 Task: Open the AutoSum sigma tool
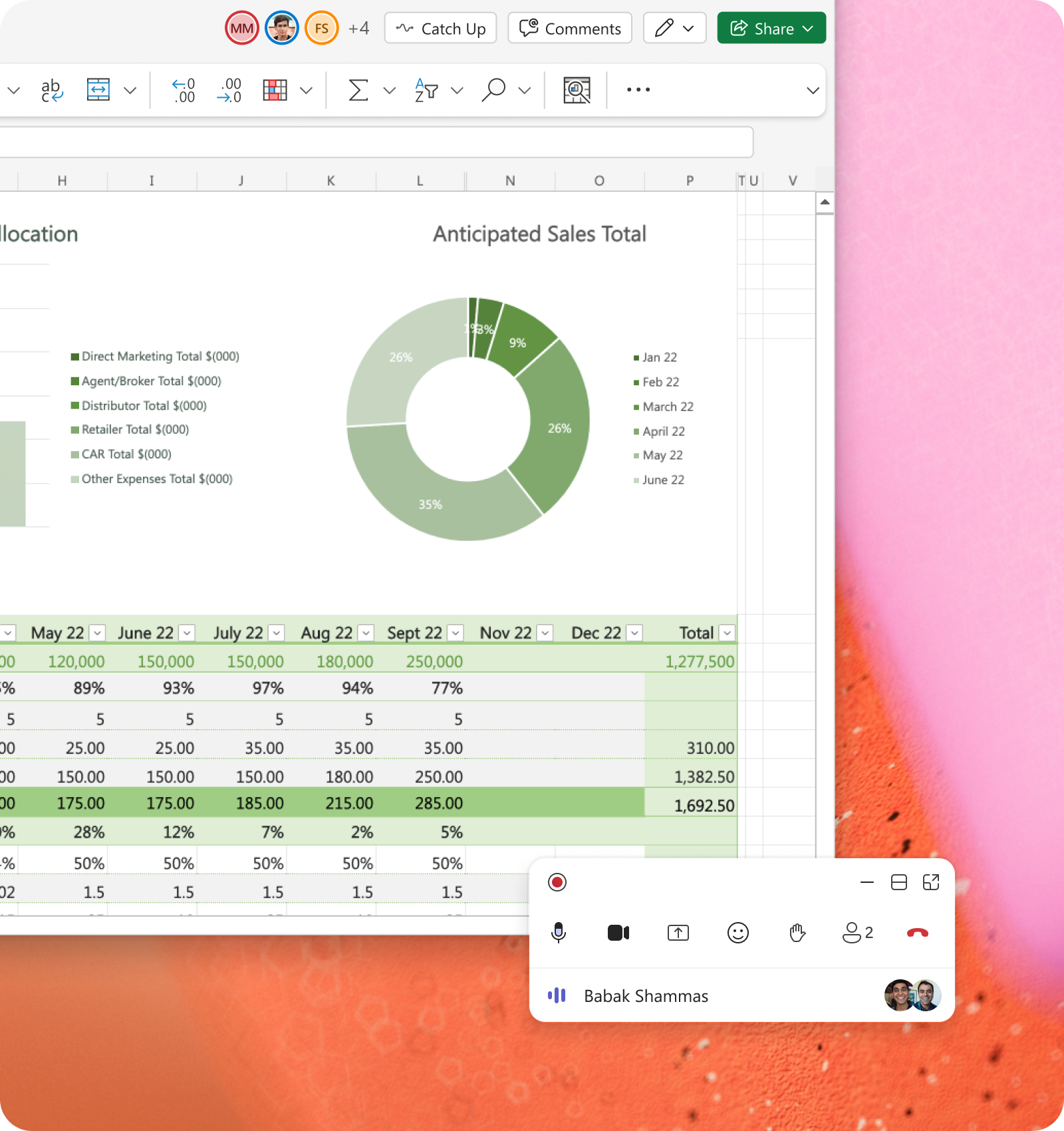coord(358,90)
